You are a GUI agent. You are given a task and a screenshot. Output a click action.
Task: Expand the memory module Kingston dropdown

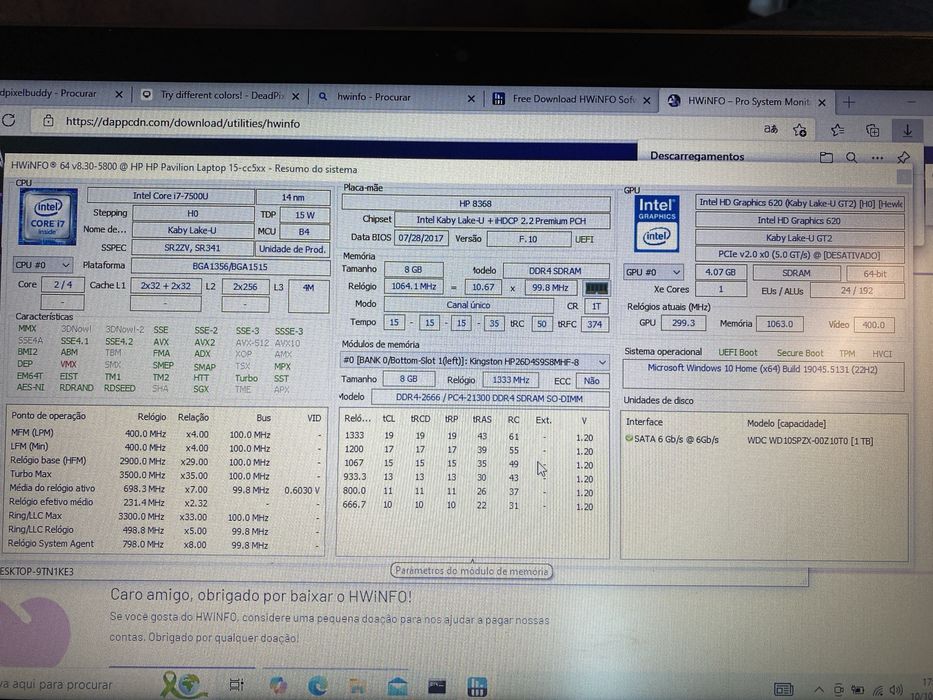(474, 361)
